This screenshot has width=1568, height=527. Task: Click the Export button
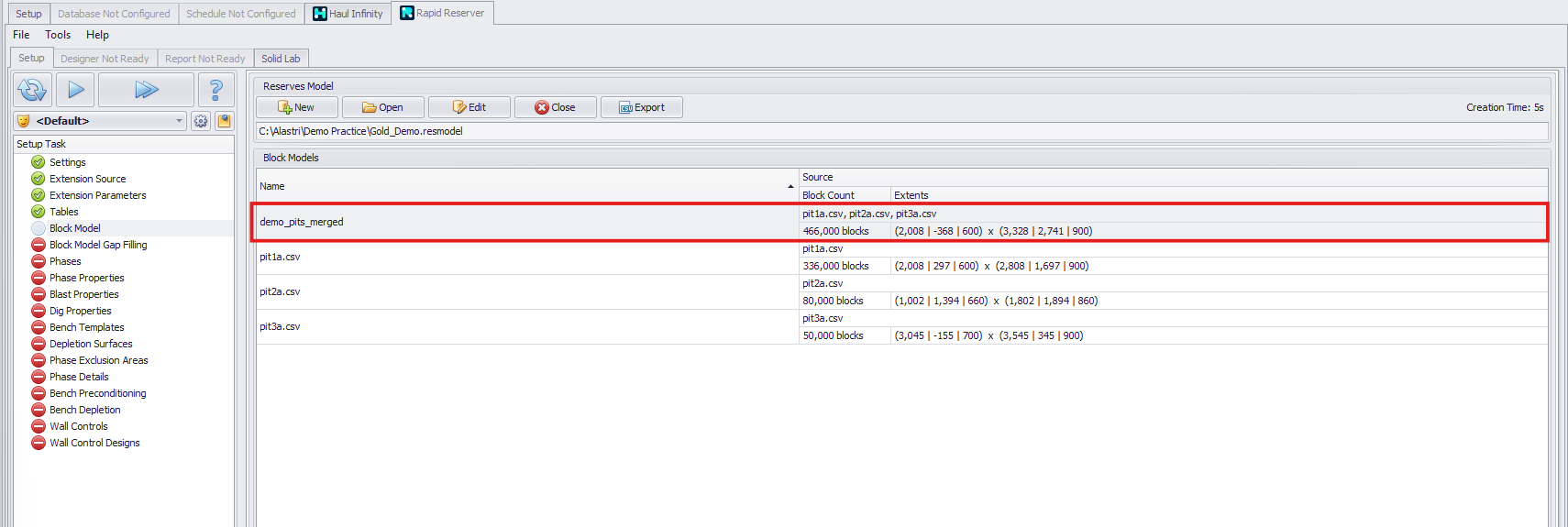point(641,107)
